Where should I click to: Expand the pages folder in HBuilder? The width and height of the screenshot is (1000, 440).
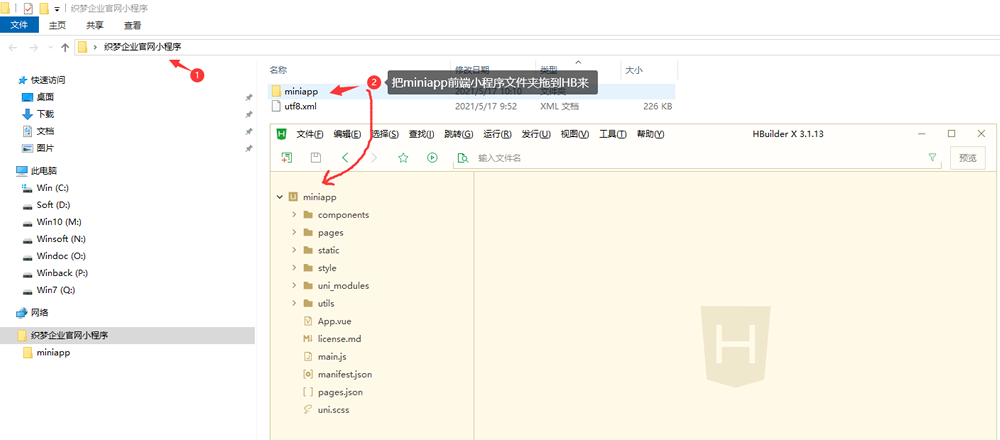coord(294,233)
